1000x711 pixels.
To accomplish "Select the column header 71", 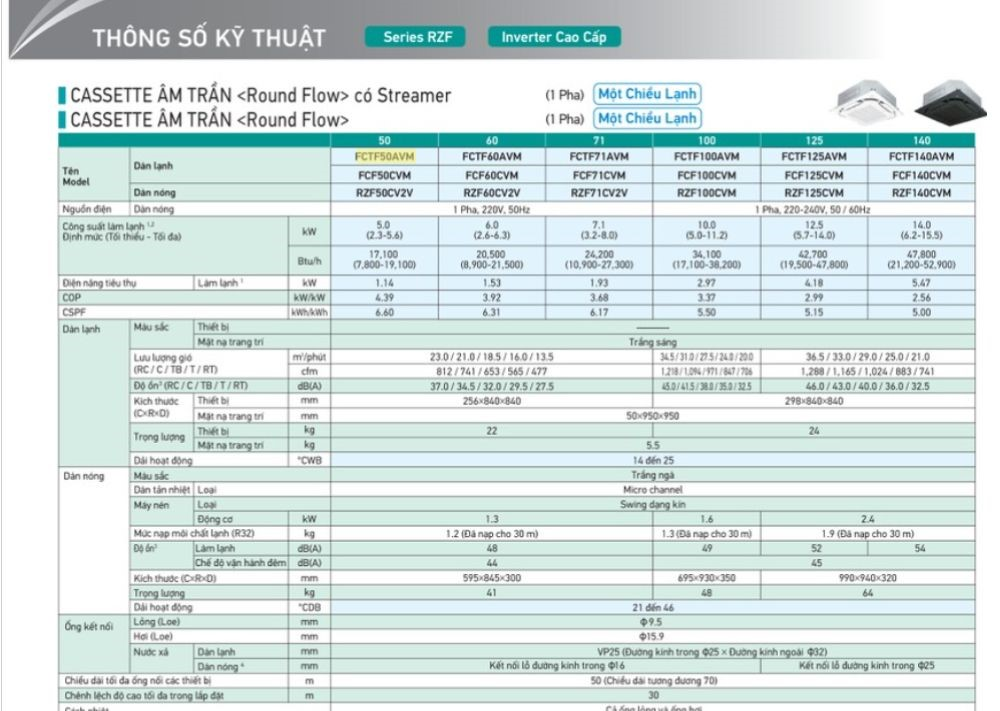I will [598, 141].
